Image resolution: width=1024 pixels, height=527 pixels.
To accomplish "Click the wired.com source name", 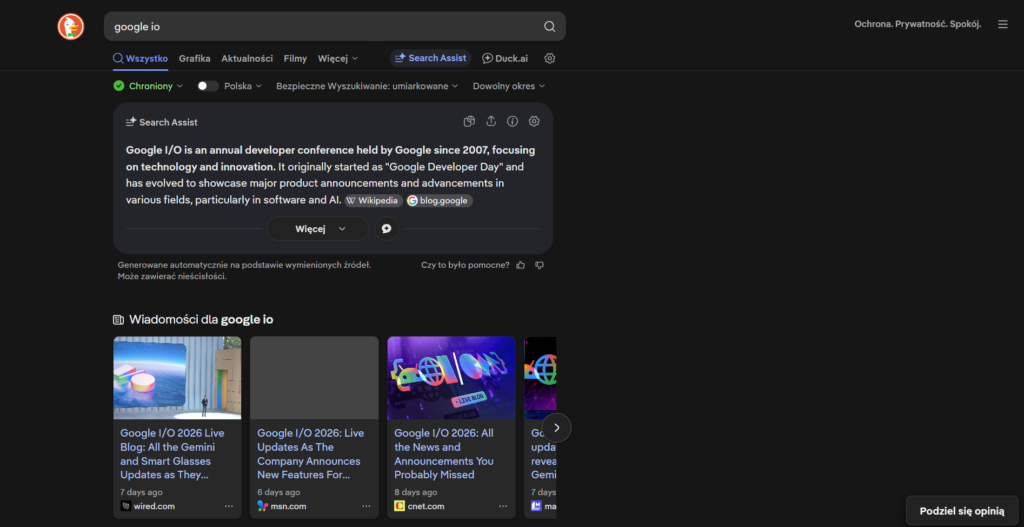I will (154, 506).
